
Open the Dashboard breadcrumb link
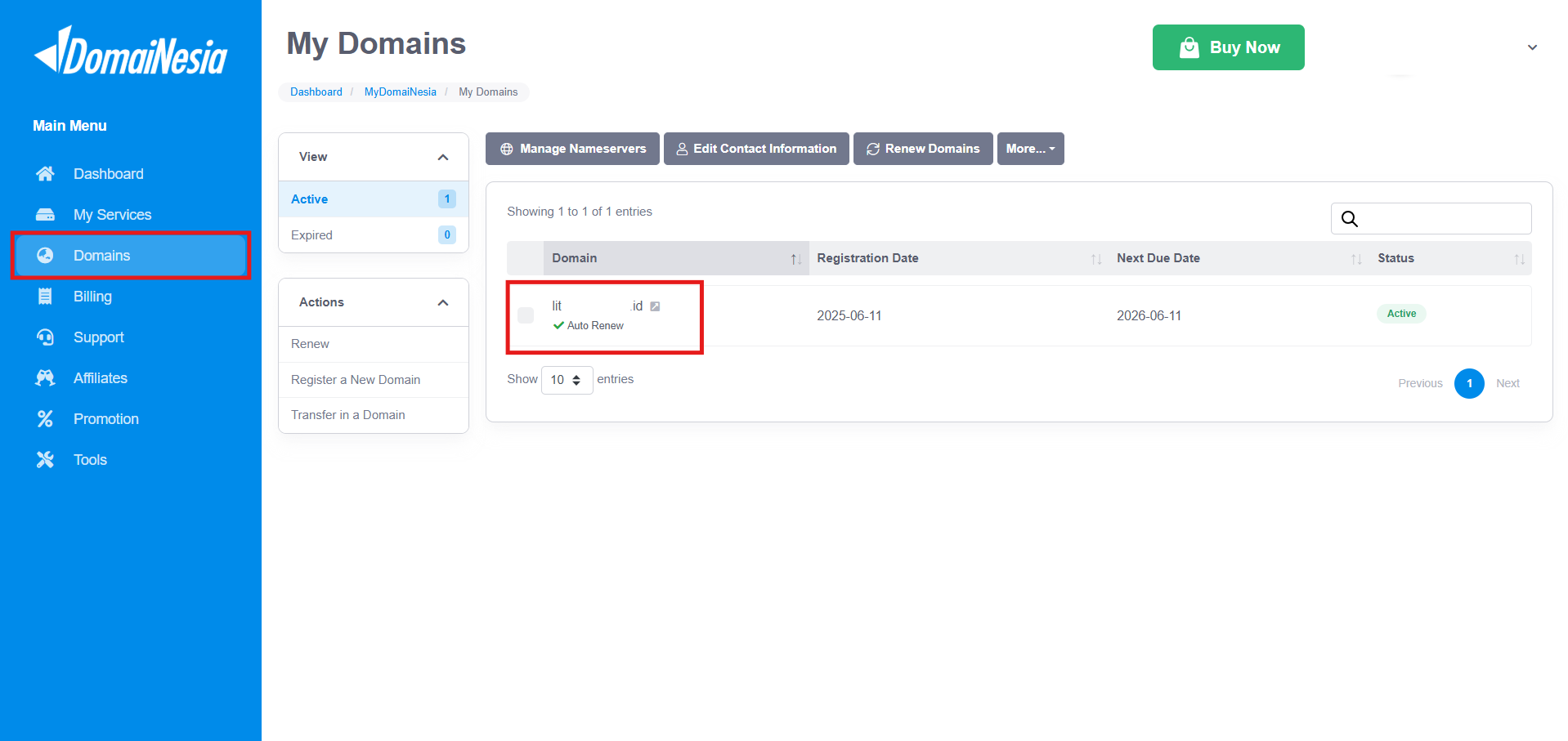(x=316, y=92)
